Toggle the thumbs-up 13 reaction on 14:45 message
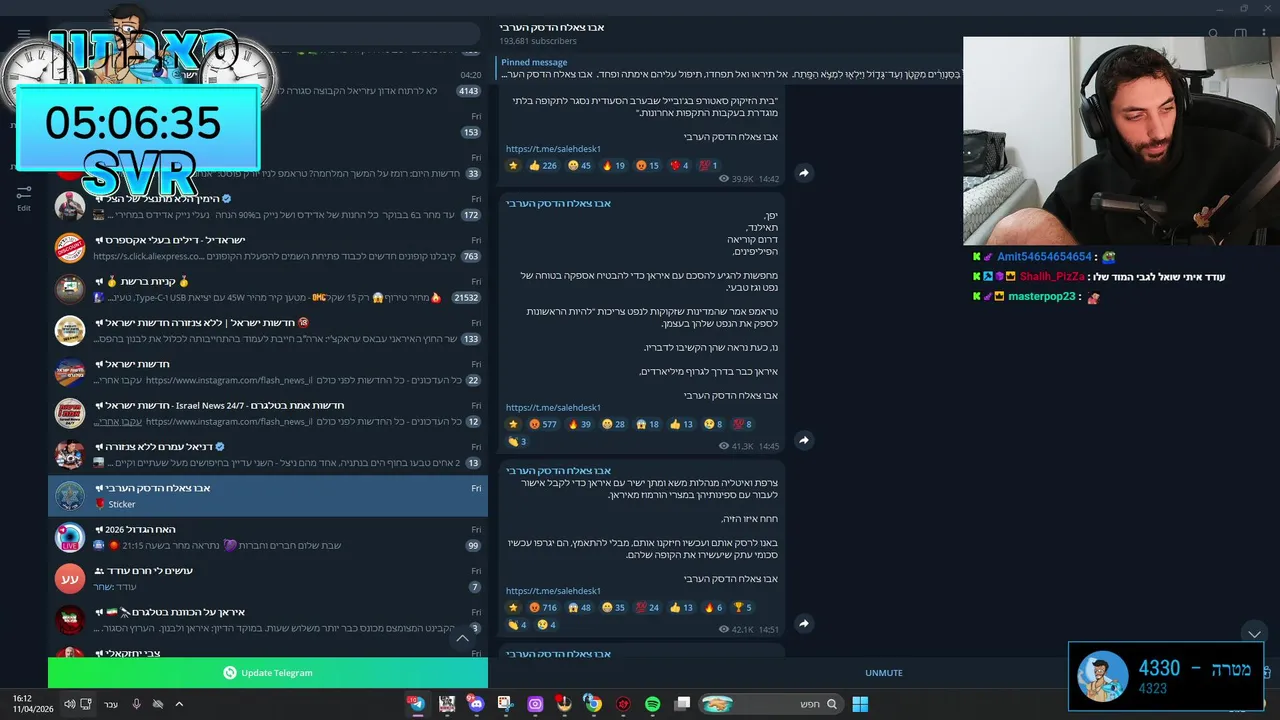The image size is (1280, 720). click(681, 424)
